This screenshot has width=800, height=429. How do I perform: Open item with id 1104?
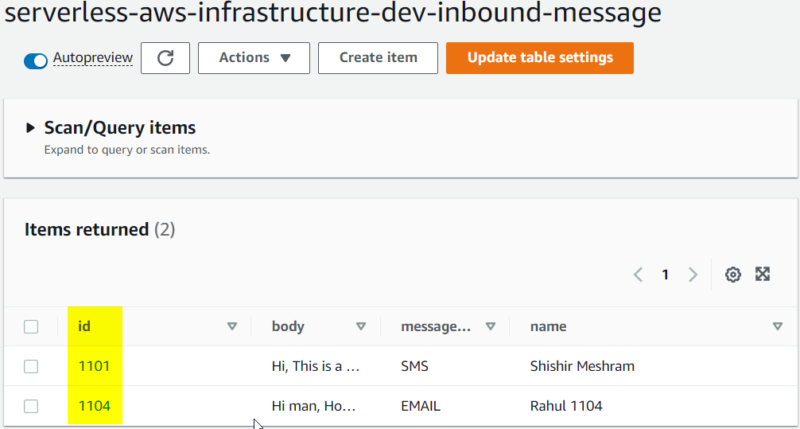94,406
